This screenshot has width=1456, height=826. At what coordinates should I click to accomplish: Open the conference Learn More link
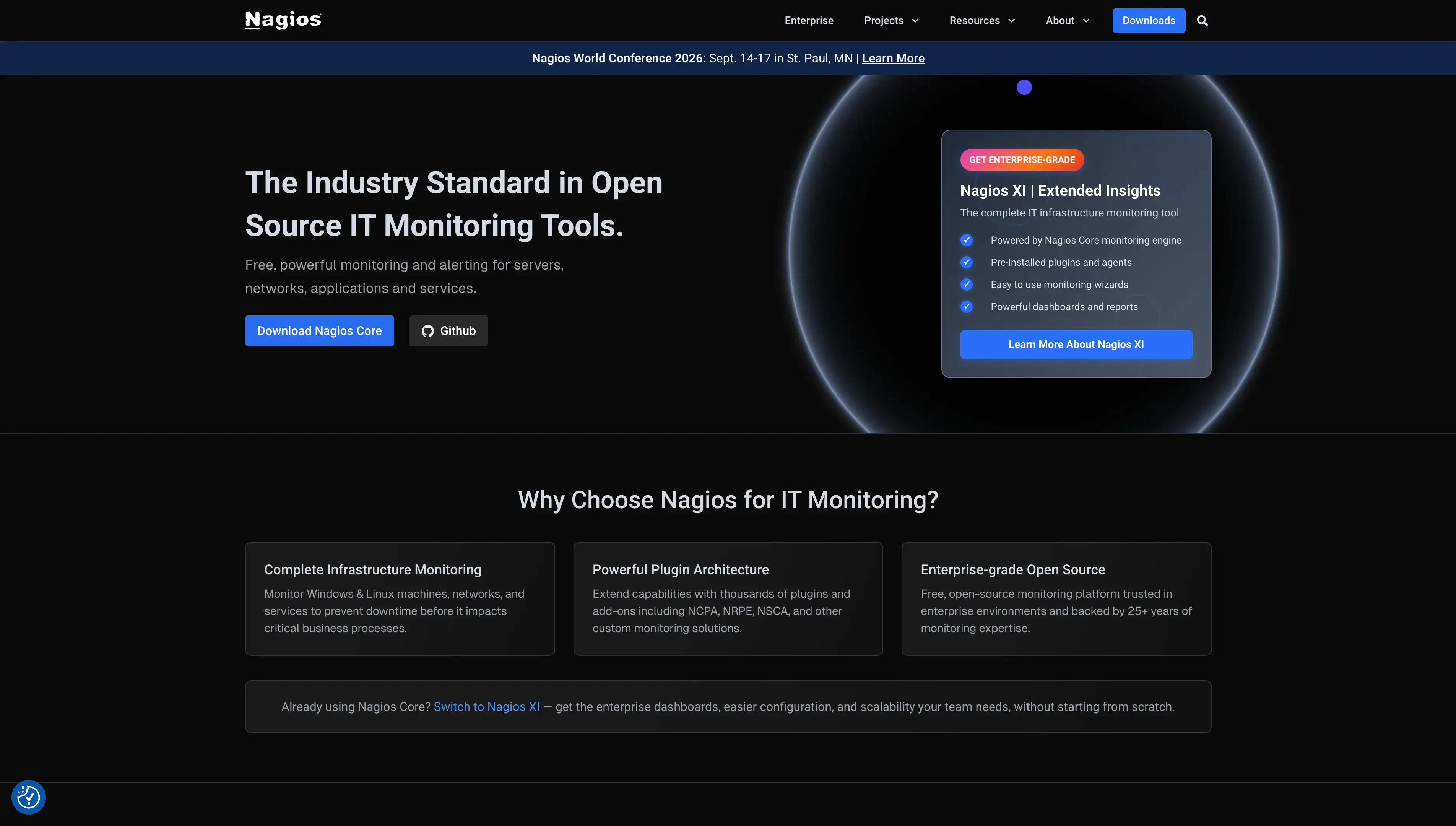pyautogui.click(x=892, y=58)
